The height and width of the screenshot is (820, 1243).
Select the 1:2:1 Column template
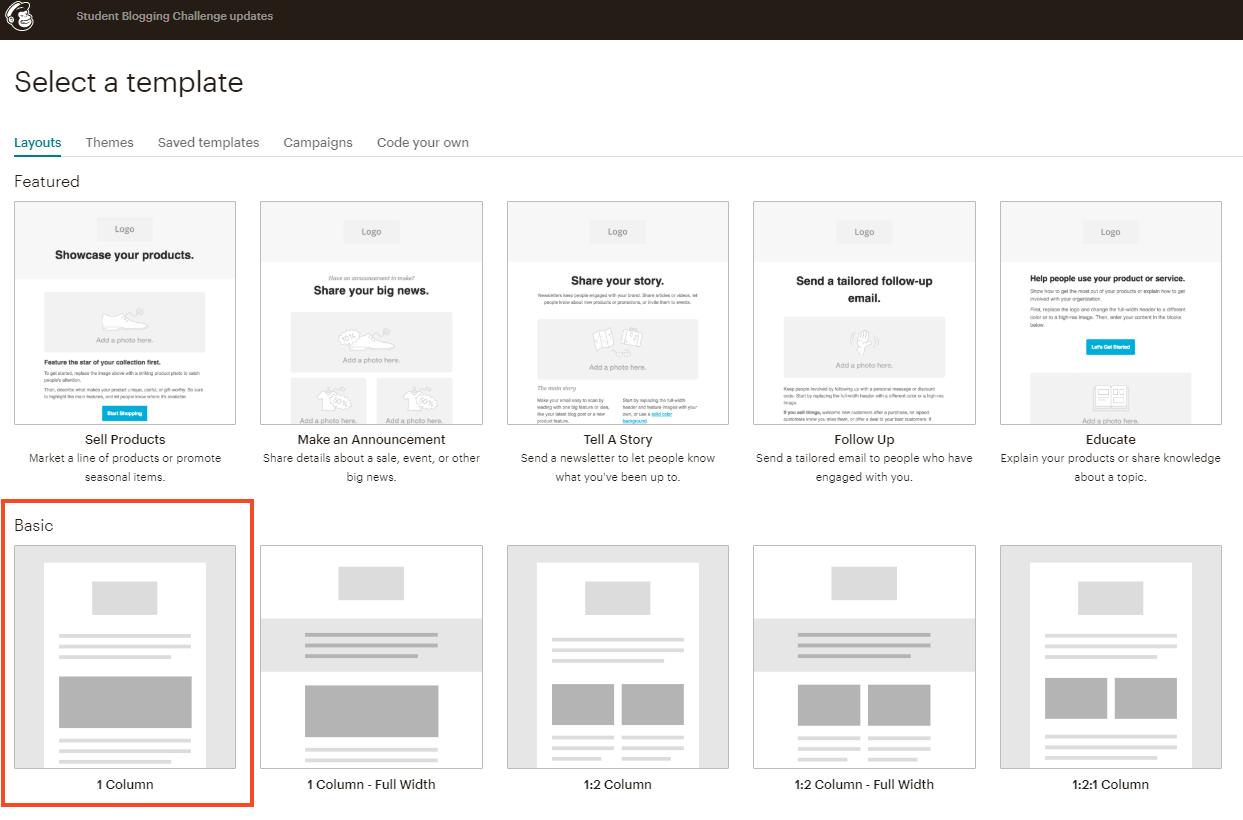[x=1110, y=657]
